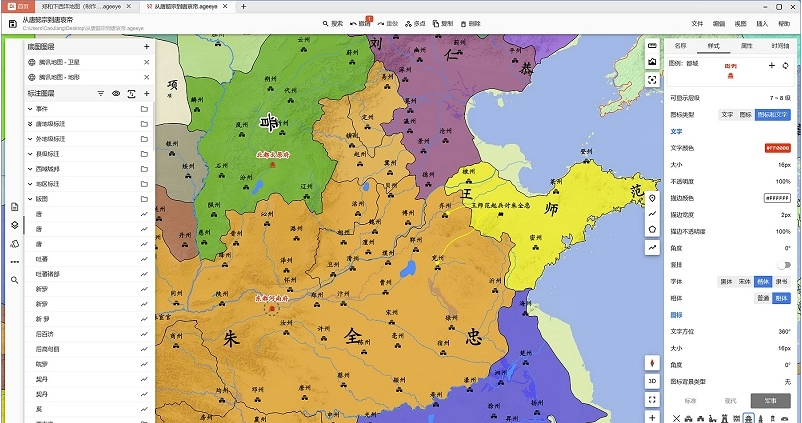Image resolution: width=802 pixels, height=423 pixels.
Task: Refresh the legend with the sync icon
Action: pyautogui.click(x=786, y=65)
